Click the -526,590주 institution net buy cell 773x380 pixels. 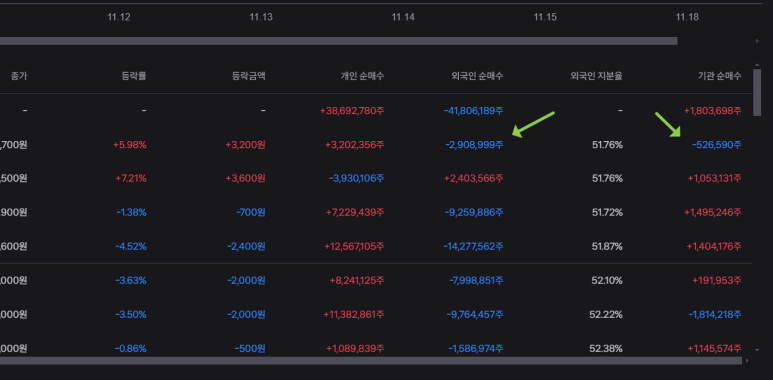coord(717,145)
